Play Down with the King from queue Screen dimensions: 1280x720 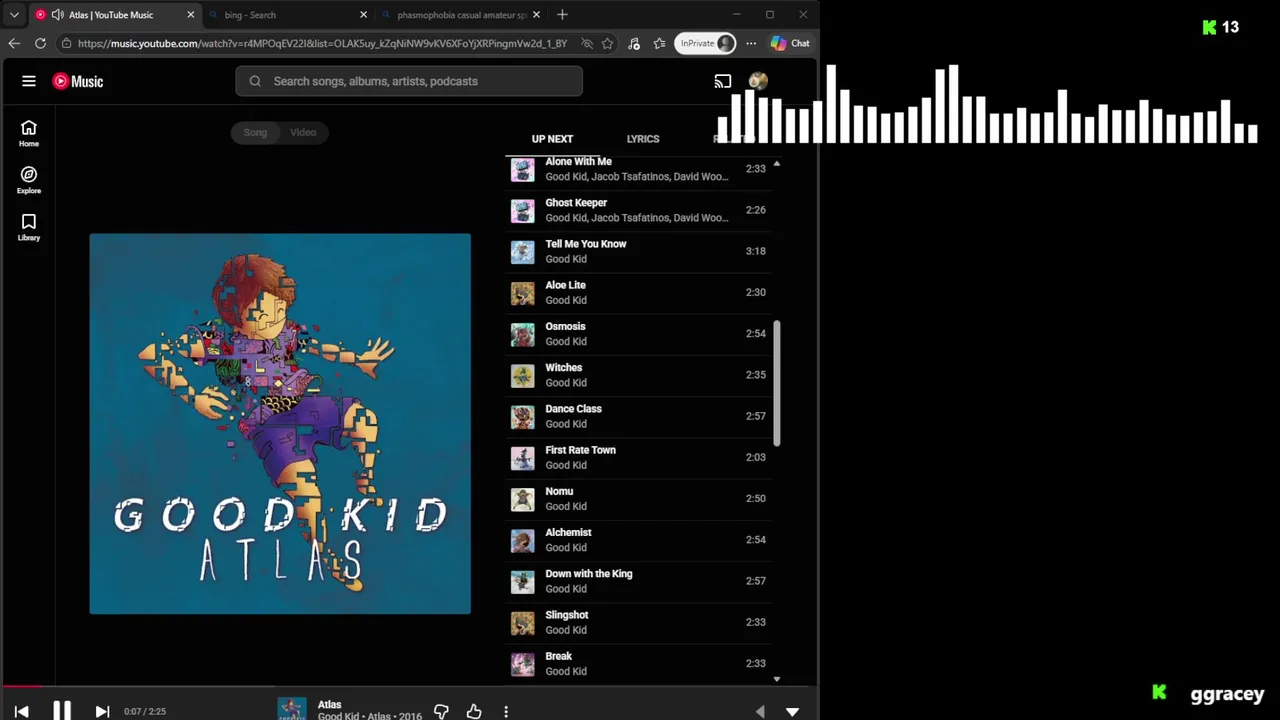click(638, 581)
